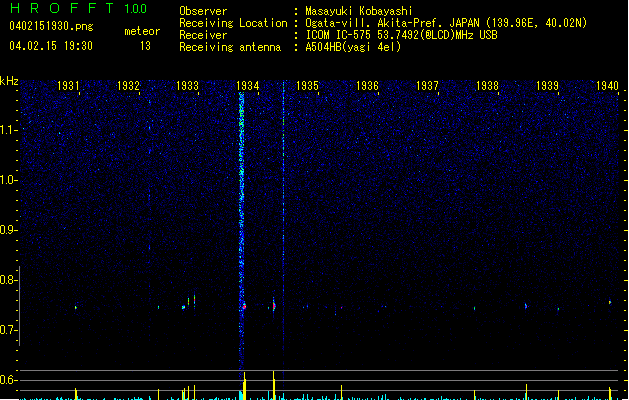Click the 1.0 kHz frequency label

point(8,180)
